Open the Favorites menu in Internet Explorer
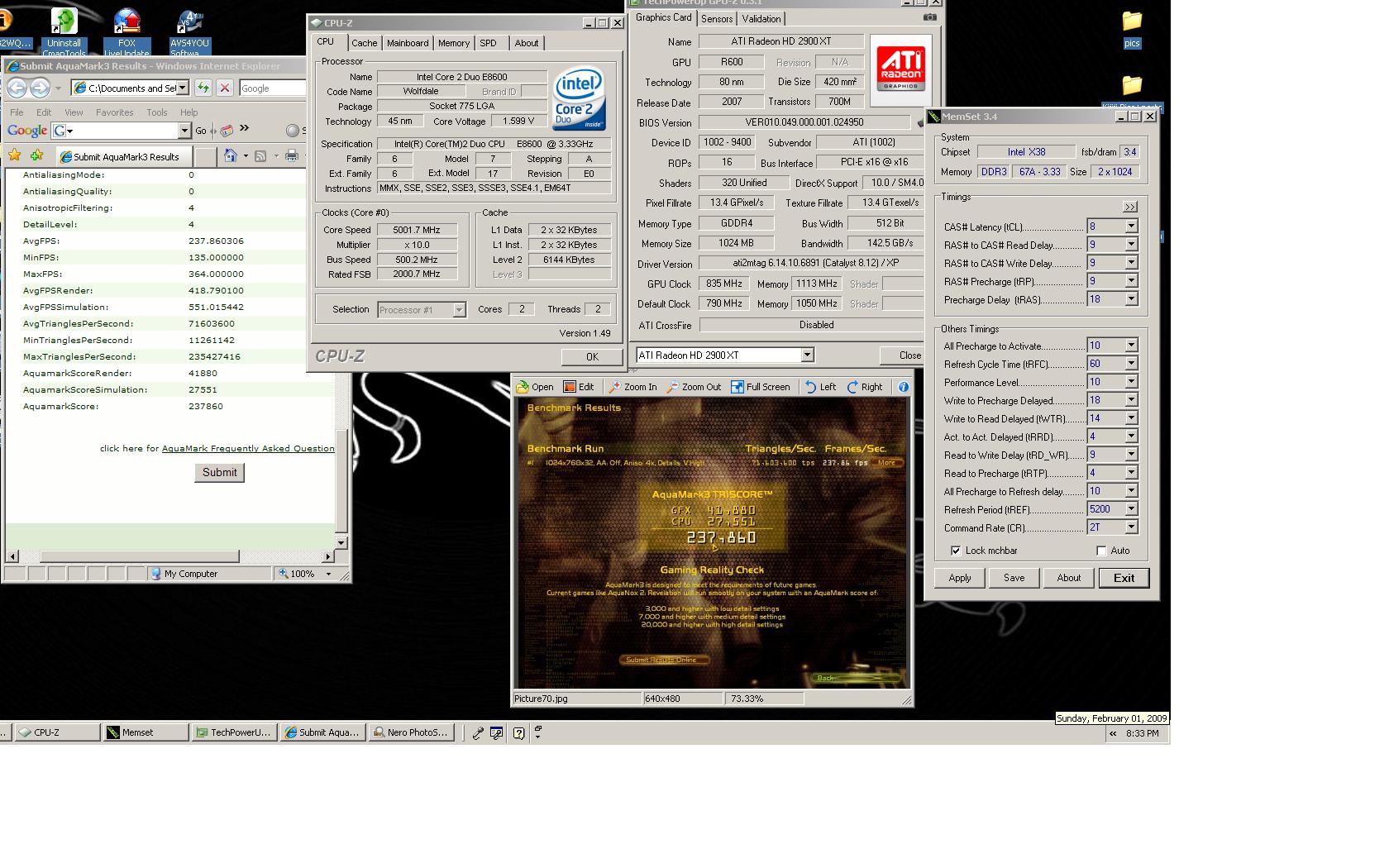 point(114,112)
